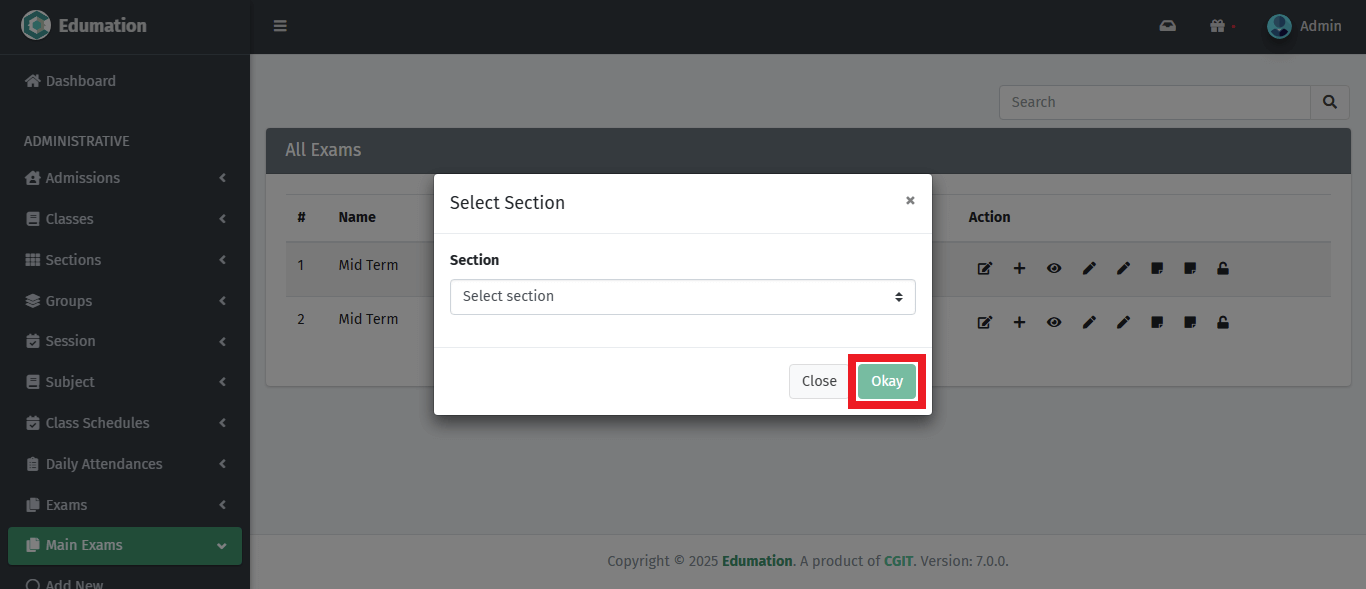Viewport: 1366px width, 589px height.
Task: Go to Dashboard in the sidebar
Action: point(80,81)
